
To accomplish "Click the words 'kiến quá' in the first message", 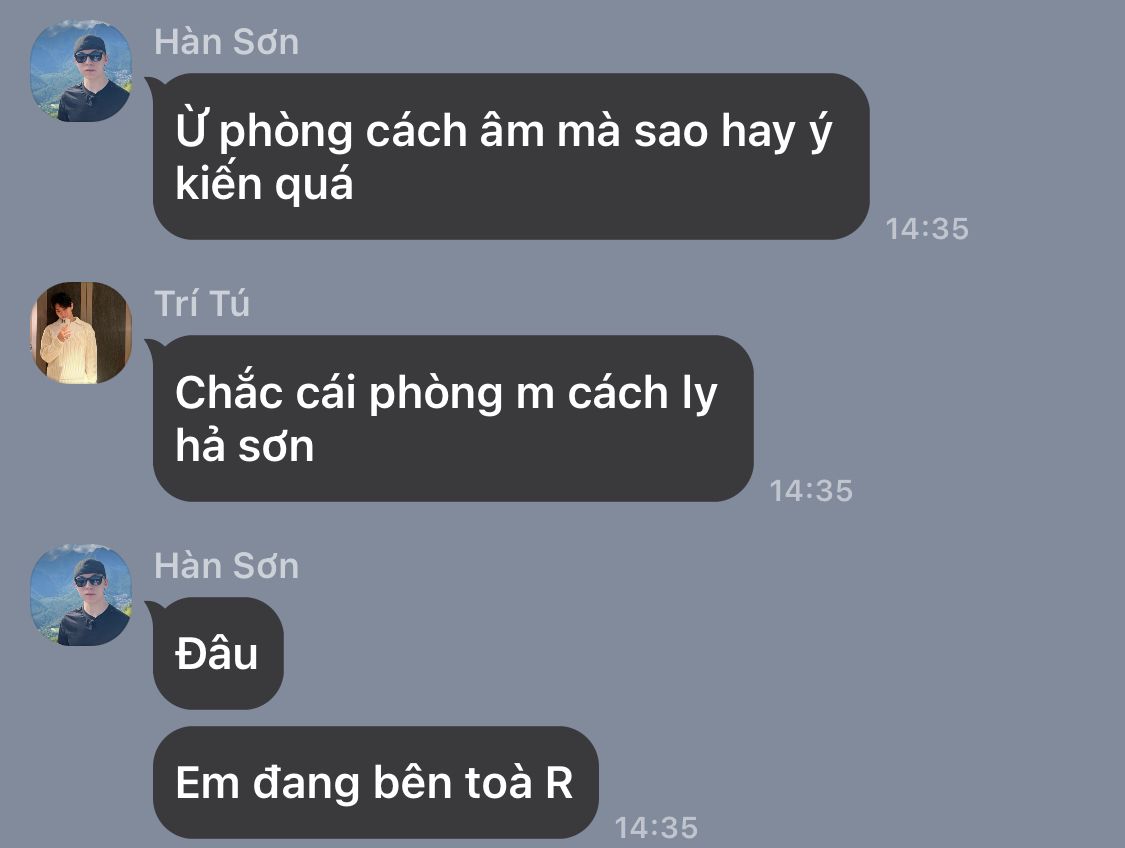I will pos(264,184).
